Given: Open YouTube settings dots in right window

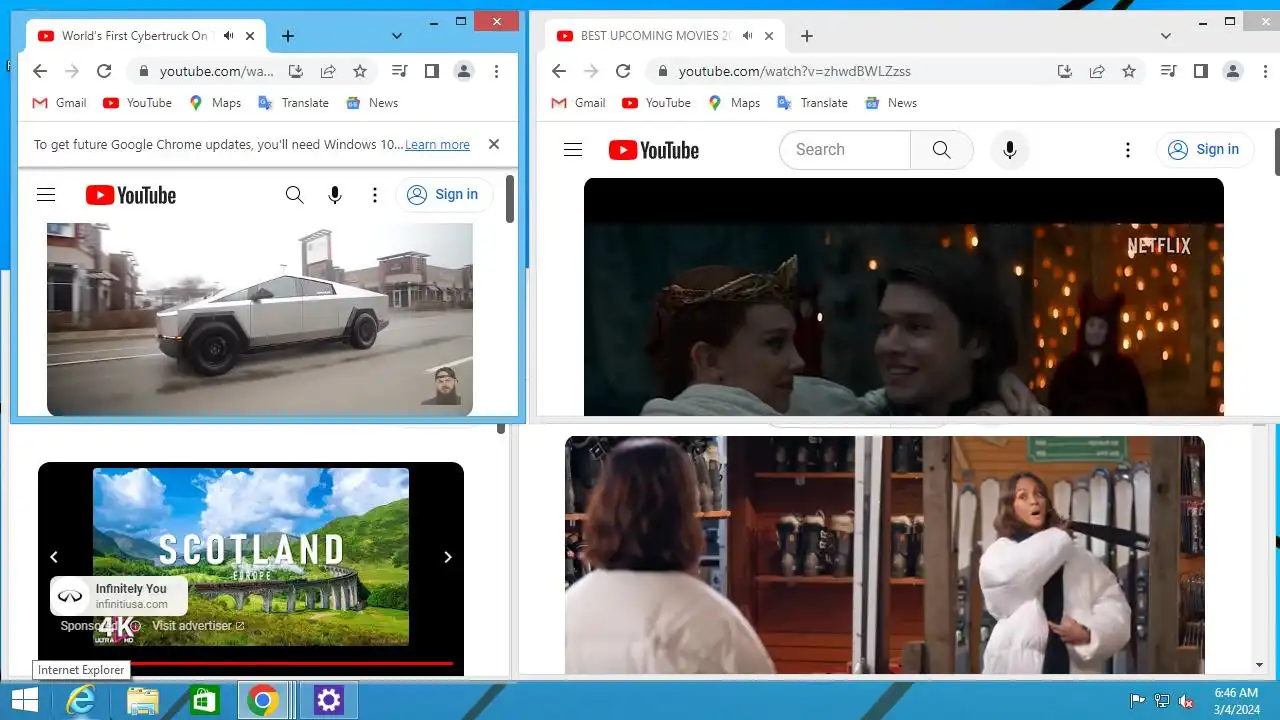Looking at the screenshot, I should click(x=1128, y=150).
